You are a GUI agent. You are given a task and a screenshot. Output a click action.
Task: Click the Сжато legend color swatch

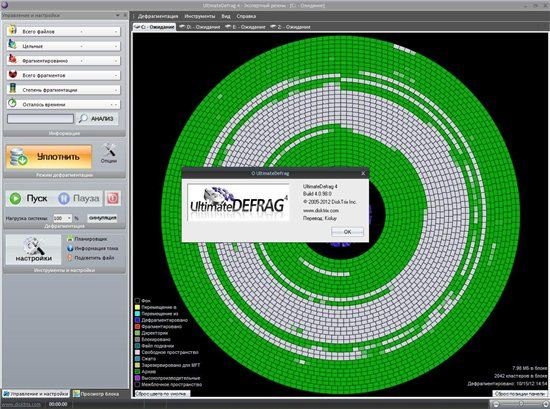pyautogui.click(x=138, y=358)
